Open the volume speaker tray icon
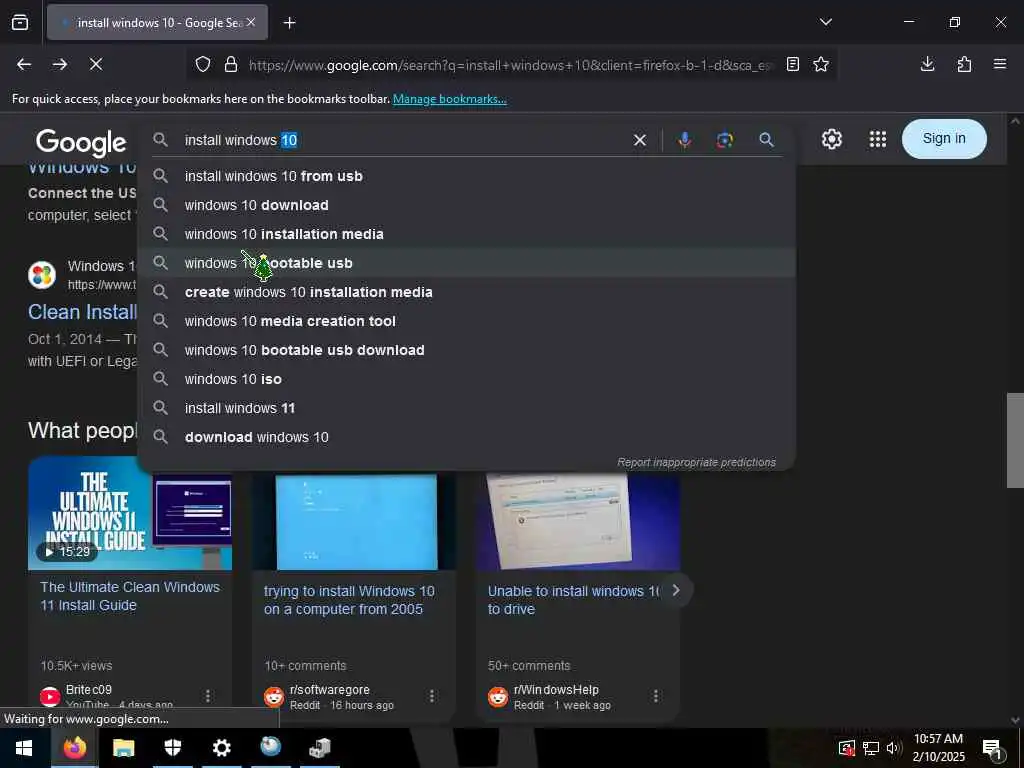This screenshot has height=768, width=1024. 893,748
